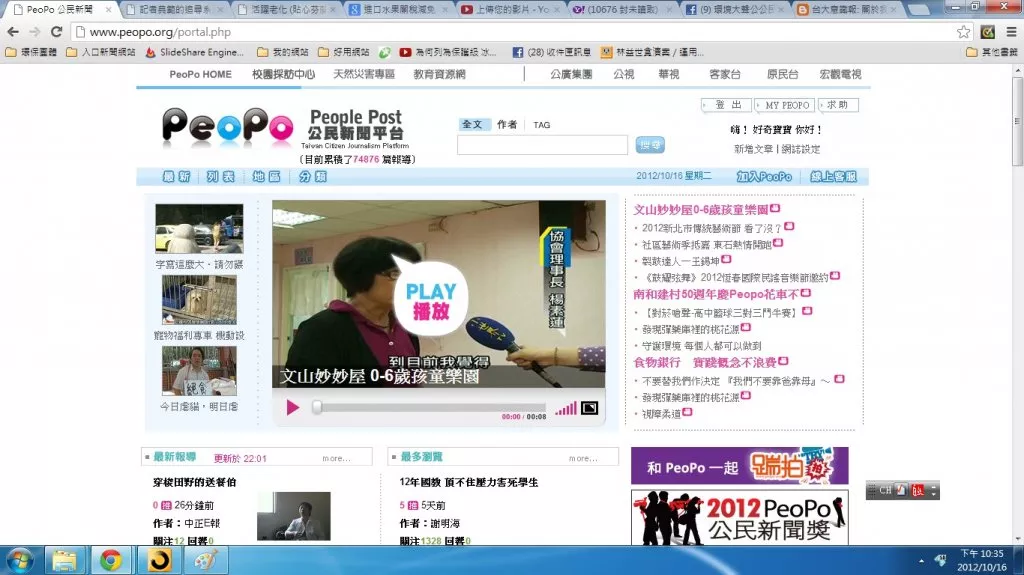1024x575 pixels.
Task: Open the Chrome menu icon
Action: 1011,31
